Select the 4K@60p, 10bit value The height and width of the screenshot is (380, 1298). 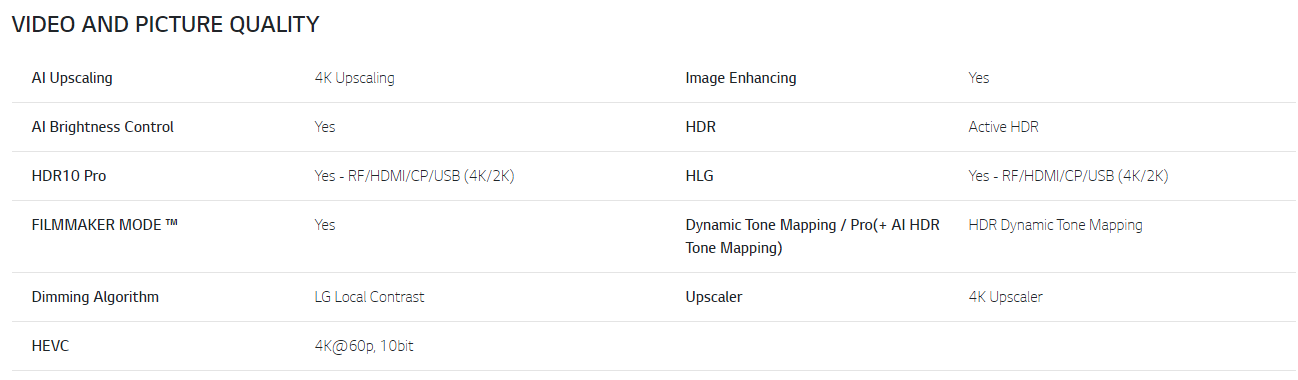365,346
